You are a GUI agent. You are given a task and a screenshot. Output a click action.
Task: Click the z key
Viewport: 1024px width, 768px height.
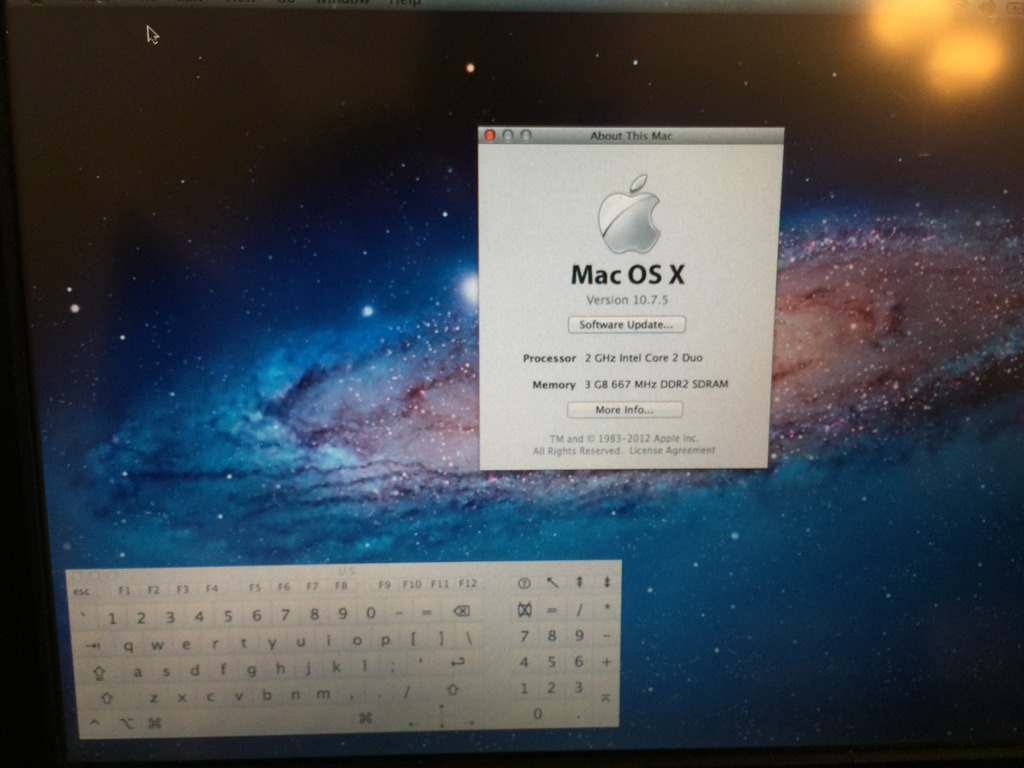tap(153, 697)
